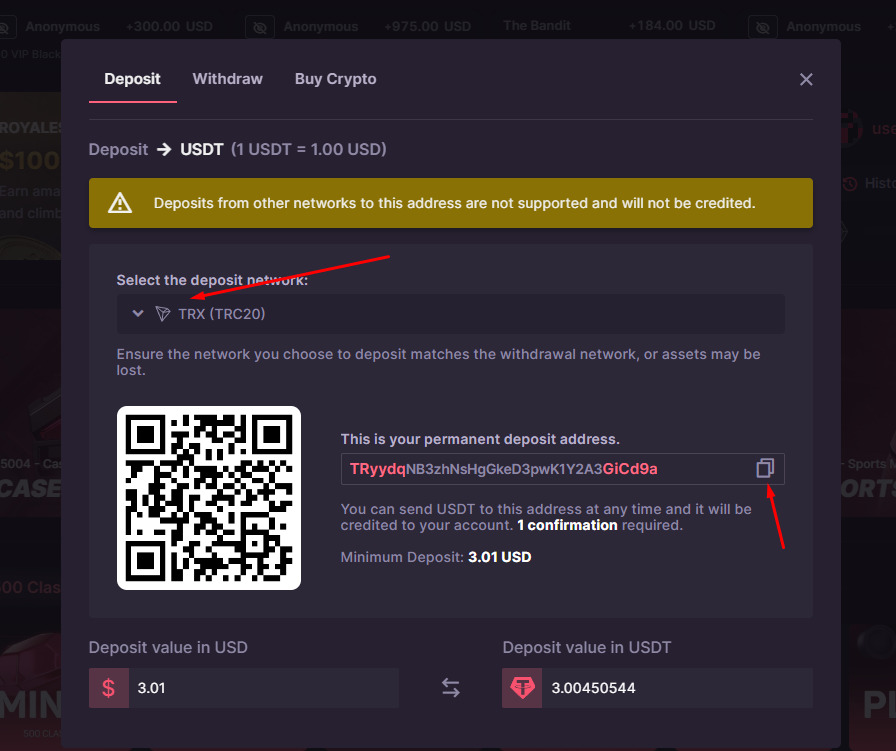The width and height of the screenshot is (896, 751).
Task: Copy the permanent deposit address
Action: point(765,468)
